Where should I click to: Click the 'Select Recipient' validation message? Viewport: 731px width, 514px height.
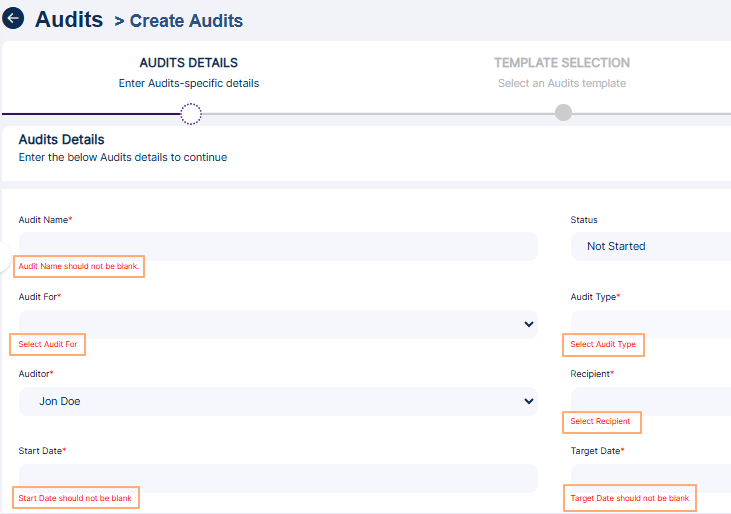point(601,422)
